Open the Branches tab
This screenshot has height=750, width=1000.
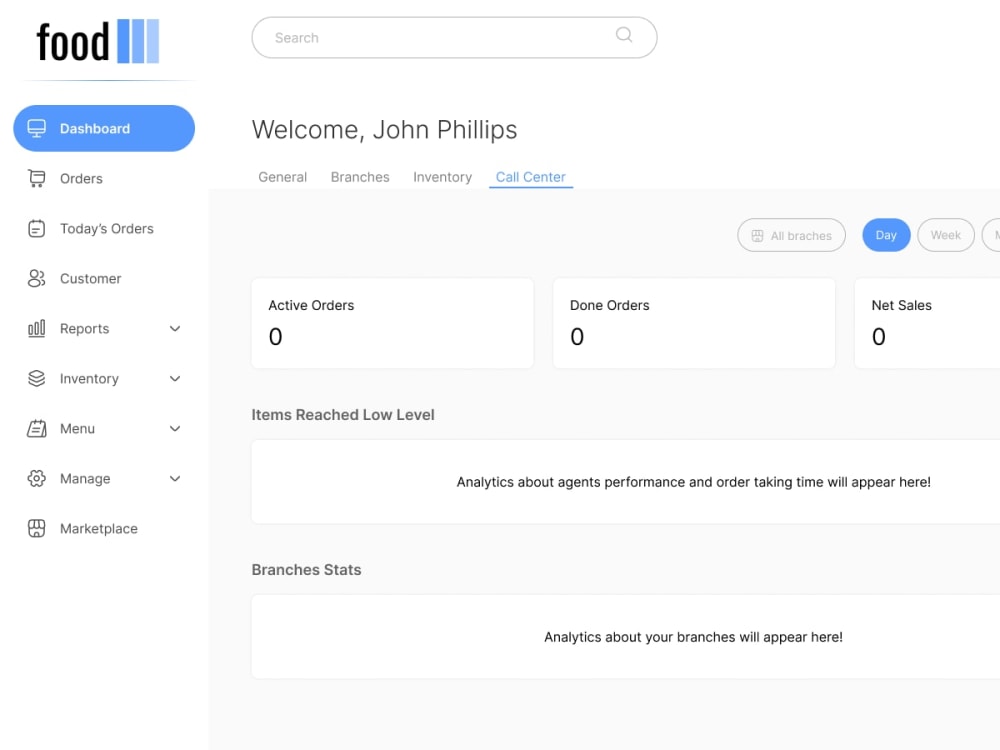(x=360, y=177)
